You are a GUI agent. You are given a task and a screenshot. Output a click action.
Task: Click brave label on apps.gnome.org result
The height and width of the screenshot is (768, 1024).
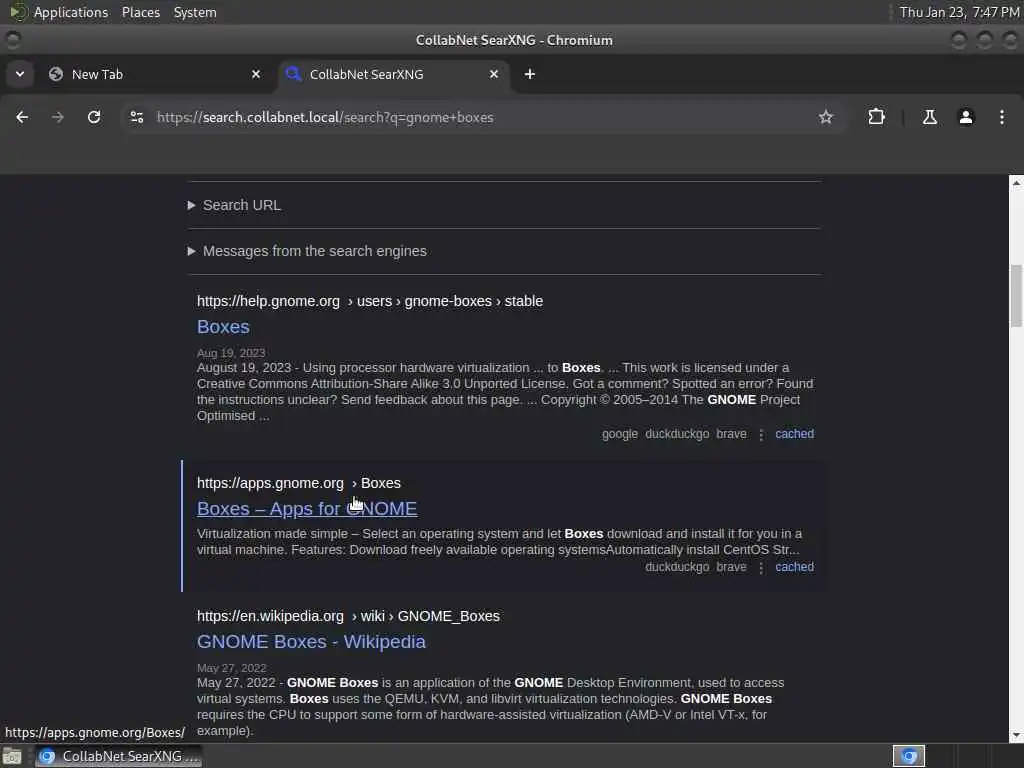pyautogui.click(x=731, y=567)
